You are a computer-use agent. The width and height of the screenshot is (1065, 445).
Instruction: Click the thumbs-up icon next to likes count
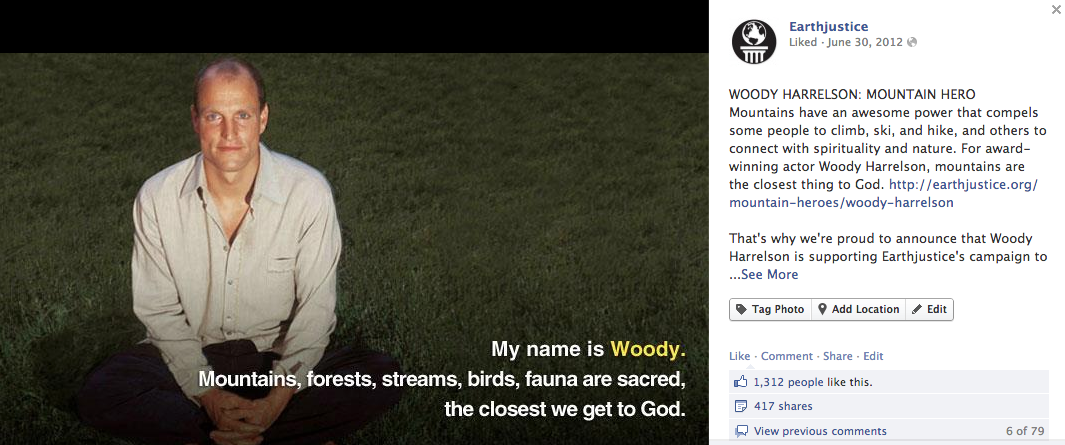tap(741, 382)
